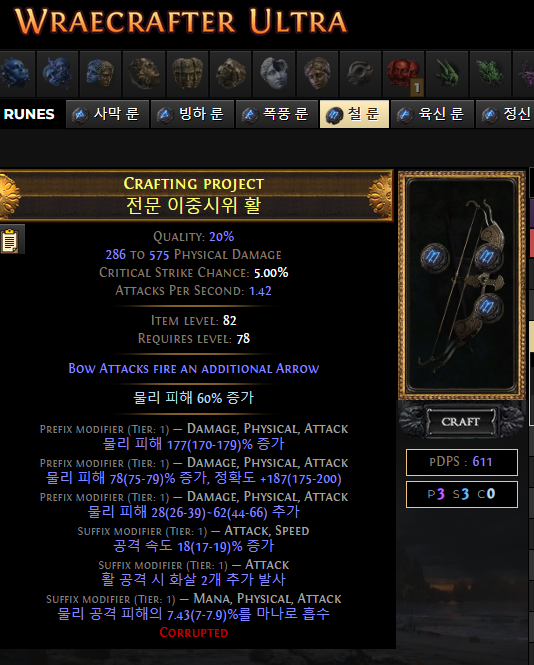Click the bow item image thumbnail
The width and height of the screenshot is (534, 665).
tap(462, 285)
